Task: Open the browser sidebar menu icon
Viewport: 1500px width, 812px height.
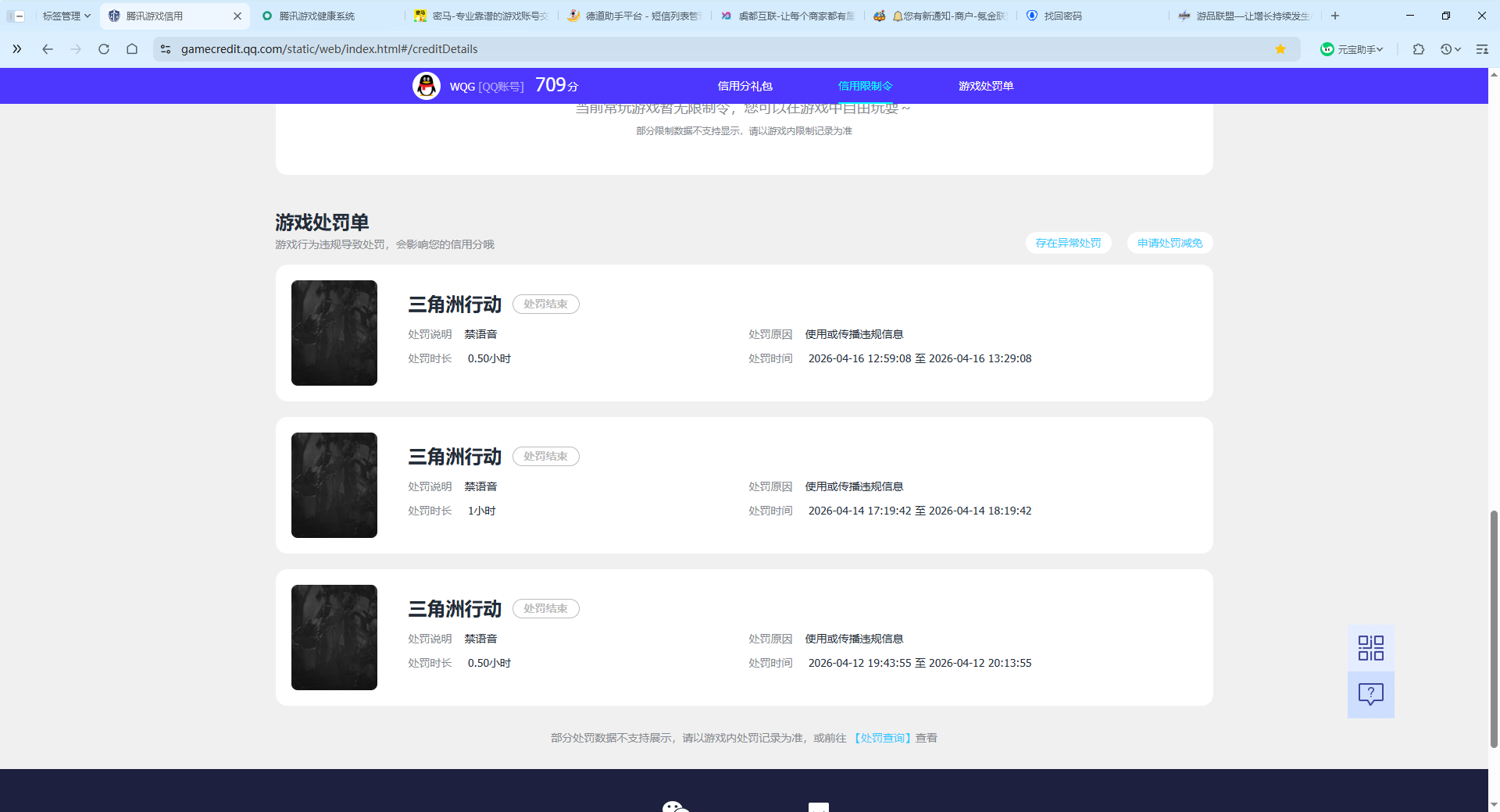Action: [1482, 49]
